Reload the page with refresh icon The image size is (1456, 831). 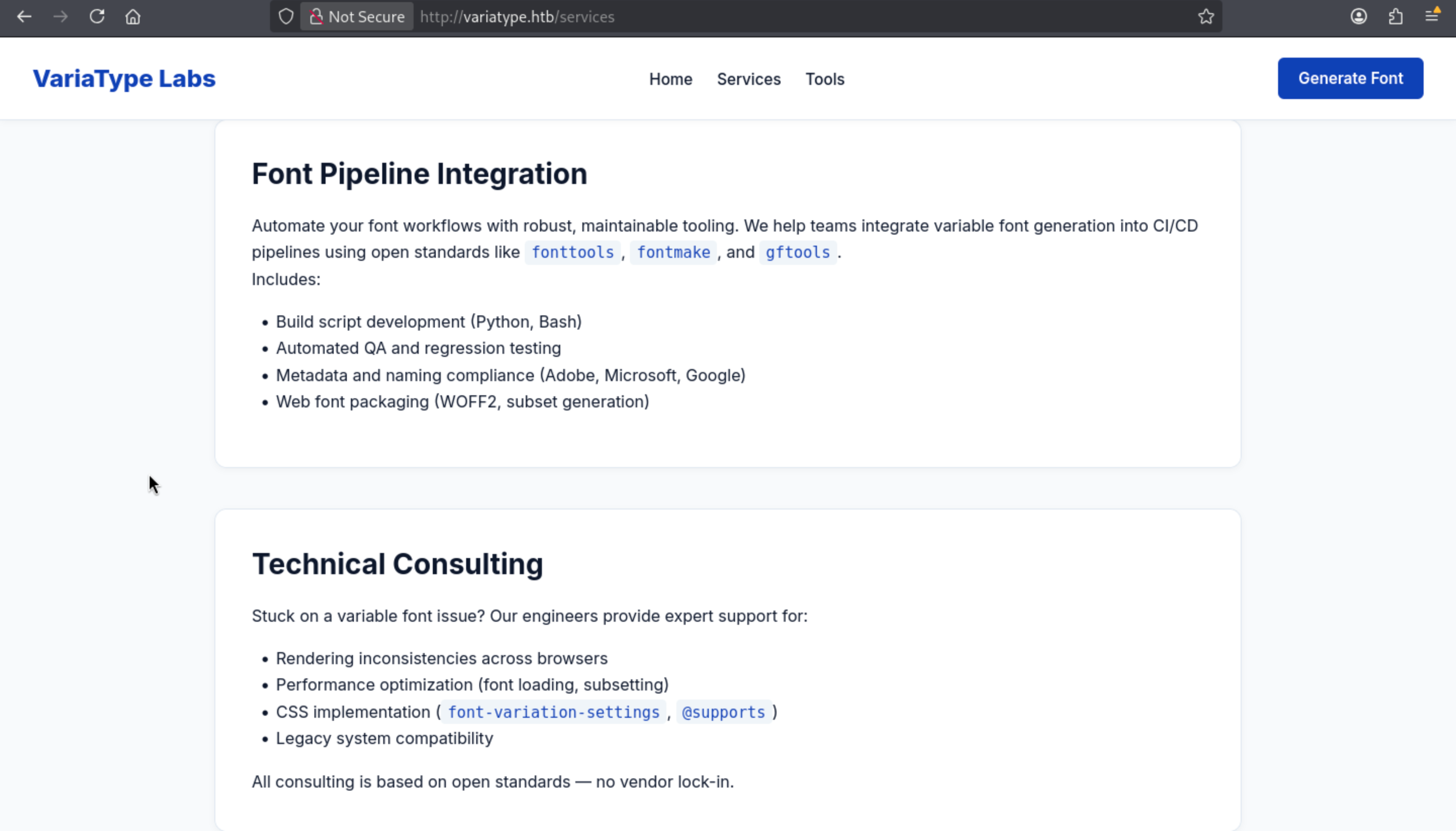coord(97,17)
